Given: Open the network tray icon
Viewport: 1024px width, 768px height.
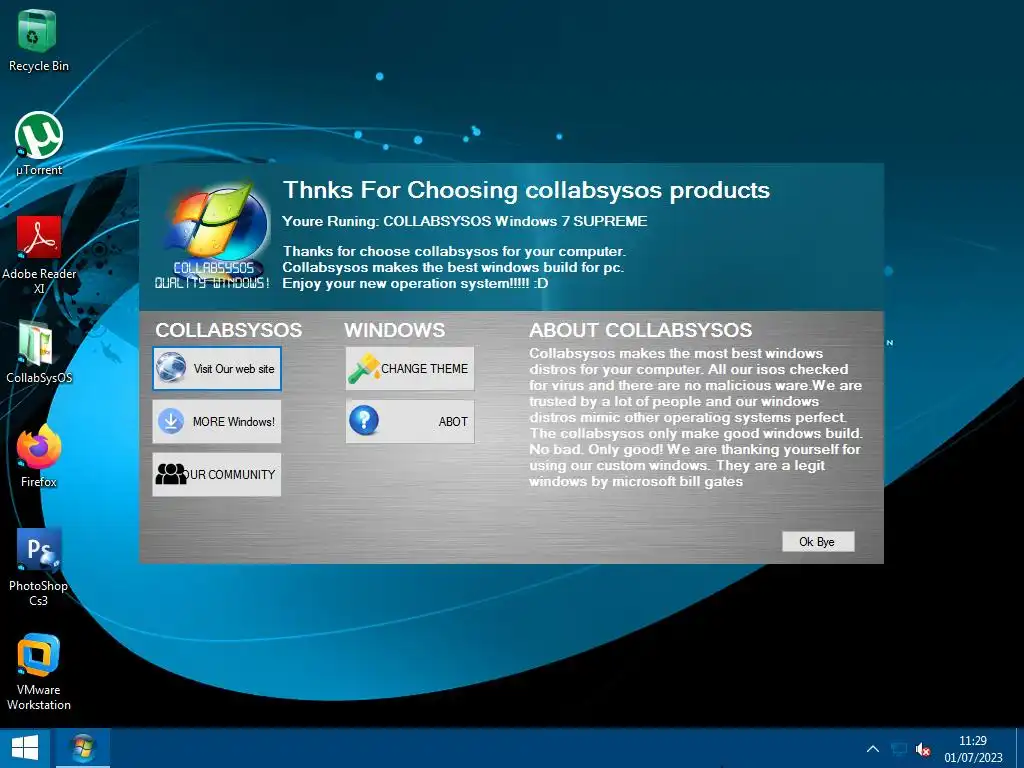Looking at the screenshot, I should [899, 749].
